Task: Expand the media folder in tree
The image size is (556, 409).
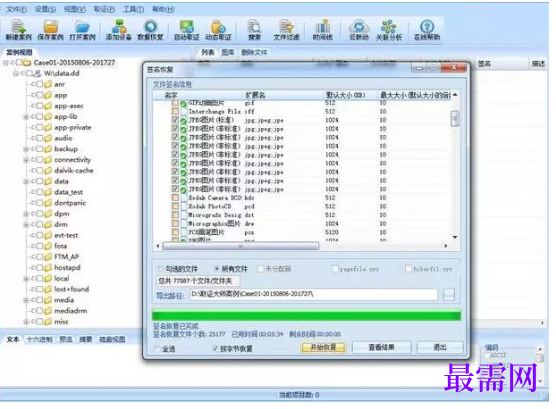Action: click(26, 300)
